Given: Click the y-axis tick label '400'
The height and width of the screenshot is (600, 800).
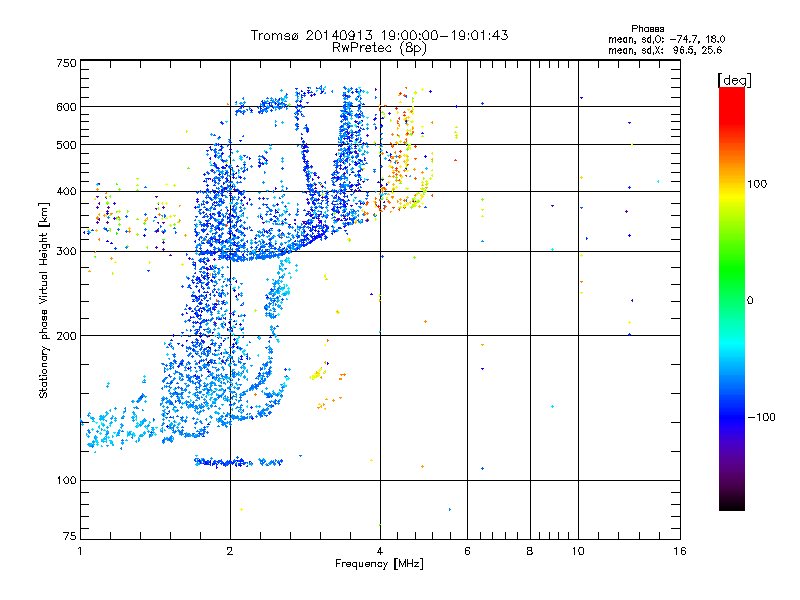Looking at the screenshot, I should tap(66, 191).
